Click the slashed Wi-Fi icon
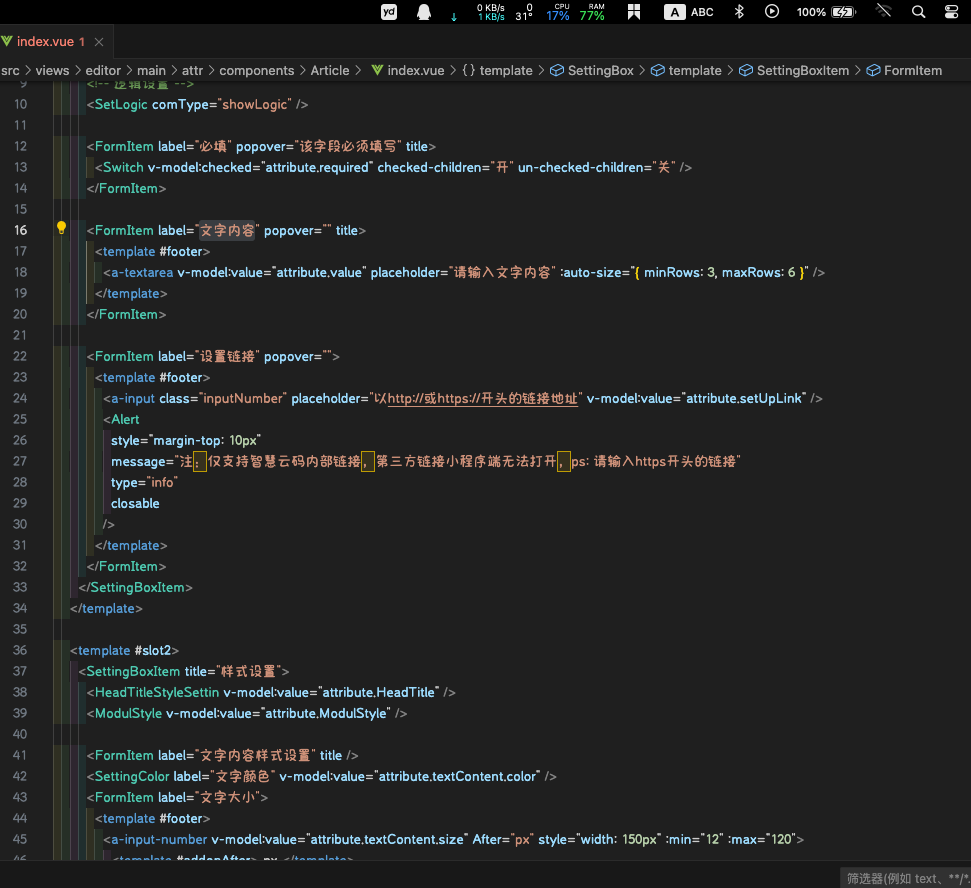Viewport: 971px width, 888px height. pyautogui.click(x=882, y=12)
